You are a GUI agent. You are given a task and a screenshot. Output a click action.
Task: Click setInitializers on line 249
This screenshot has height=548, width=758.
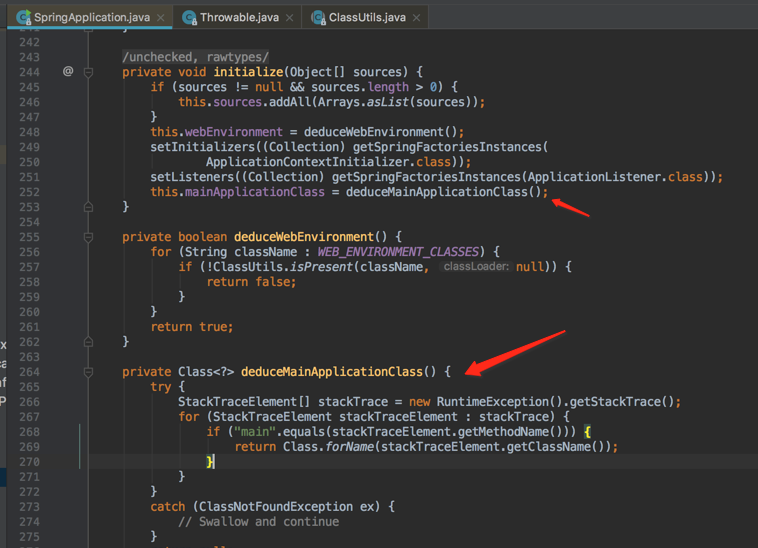pos(203,147)
